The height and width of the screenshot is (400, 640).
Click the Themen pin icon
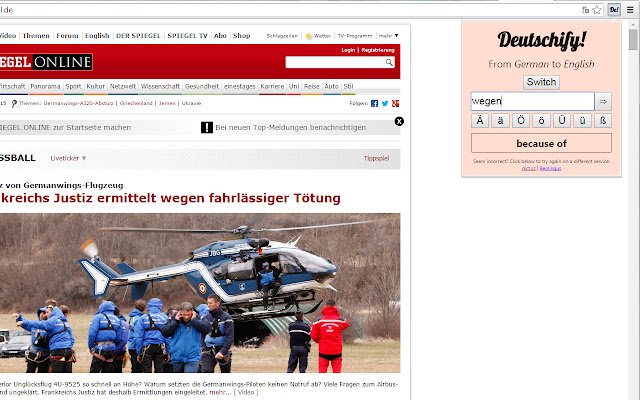14,104
